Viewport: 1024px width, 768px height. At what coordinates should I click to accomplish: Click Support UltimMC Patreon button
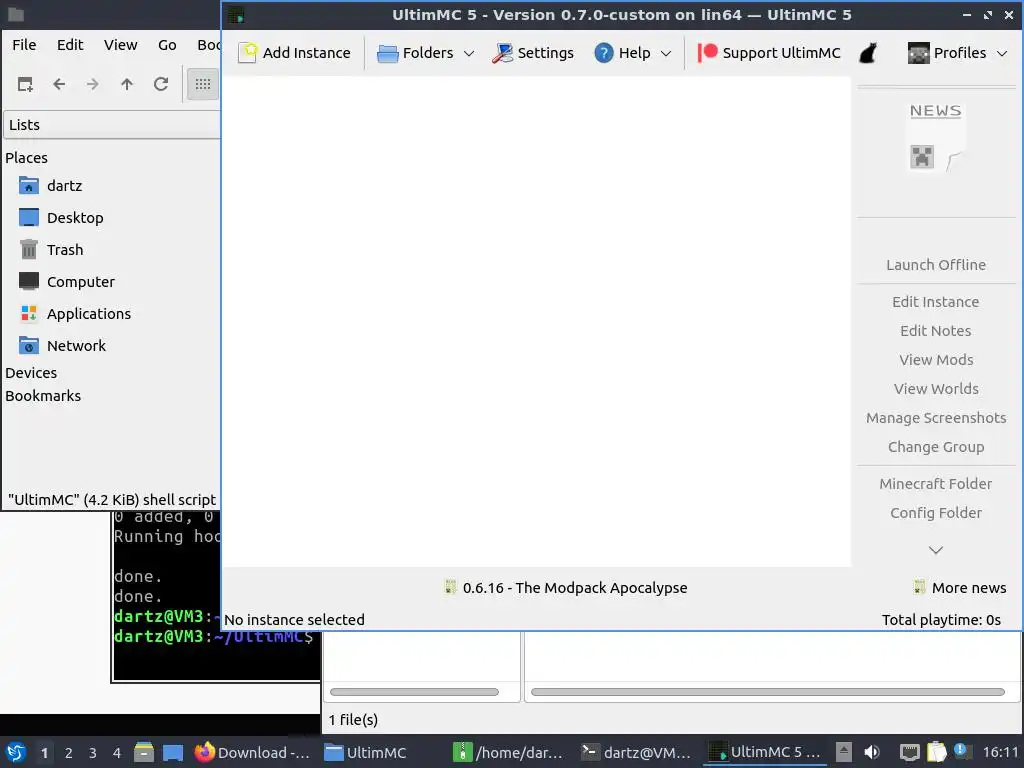769,53
